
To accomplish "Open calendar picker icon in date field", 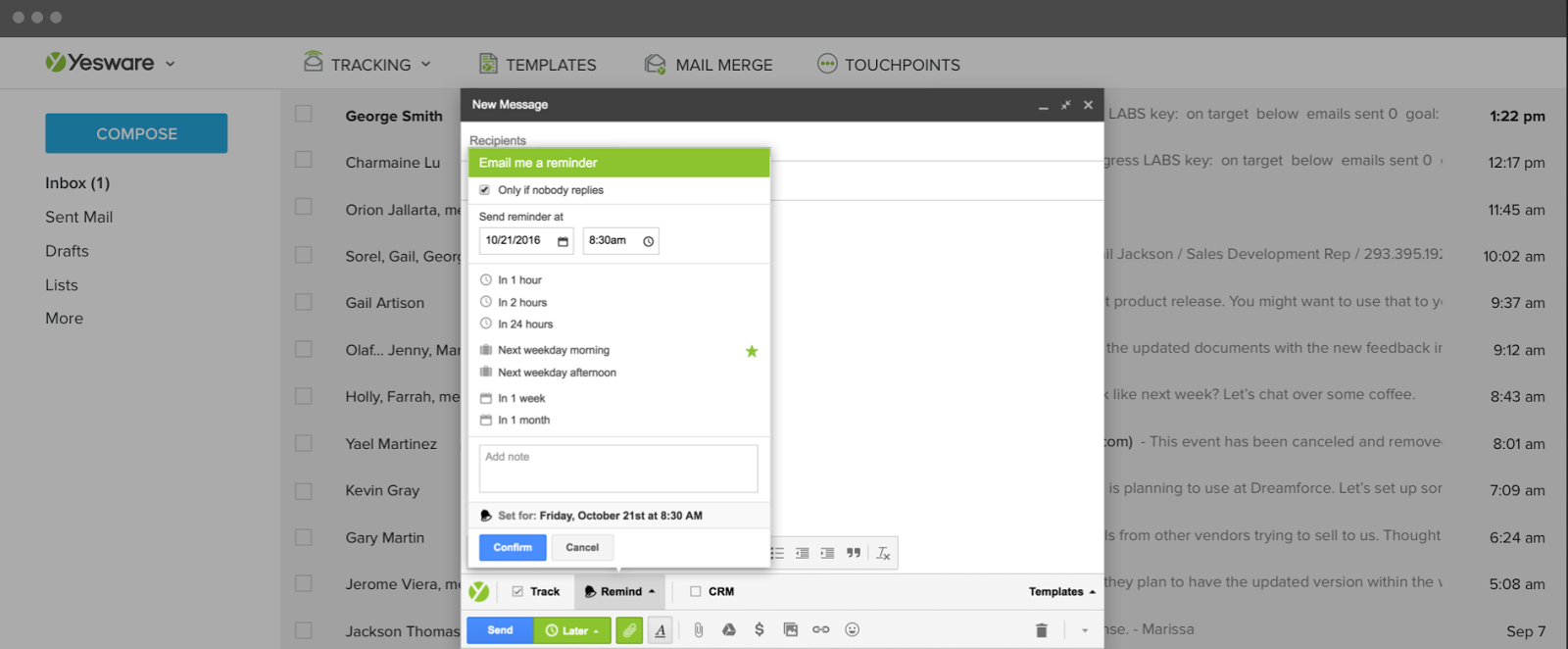I will coord(563,241).
